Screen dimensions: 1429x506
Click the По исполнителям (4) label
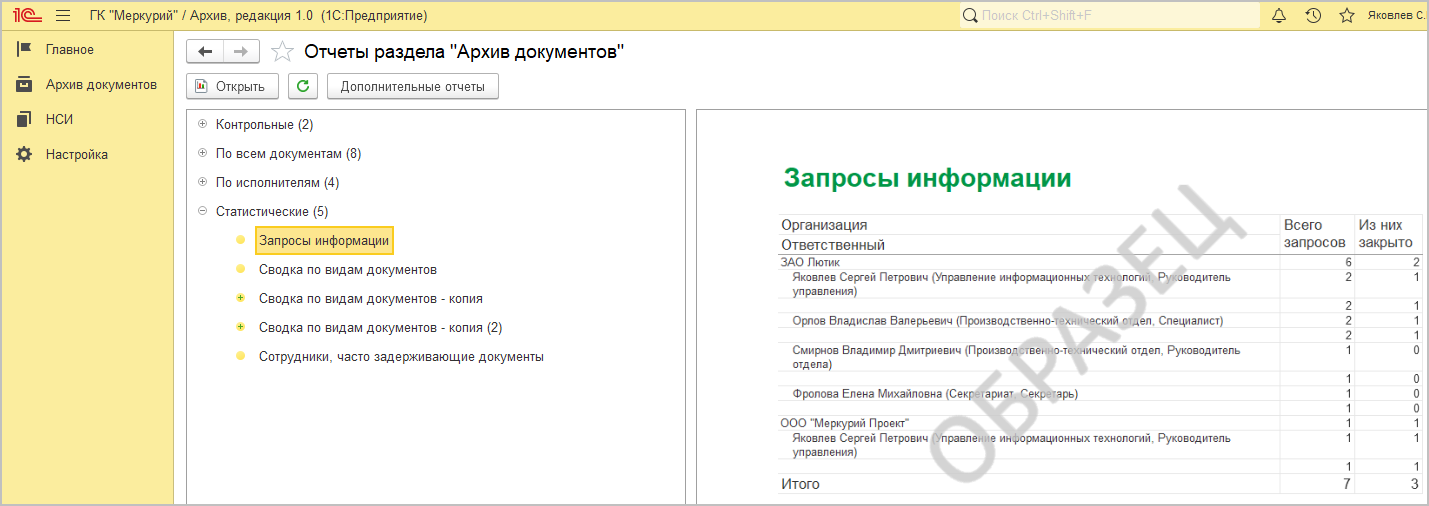coord(278,182)
